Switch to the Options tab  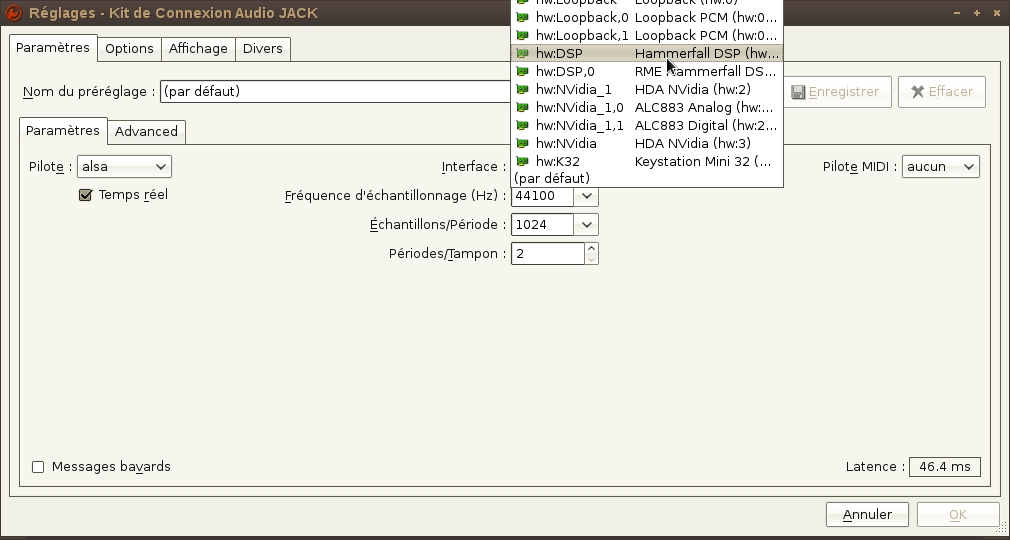pyautogui.click(x=129, y=49)
